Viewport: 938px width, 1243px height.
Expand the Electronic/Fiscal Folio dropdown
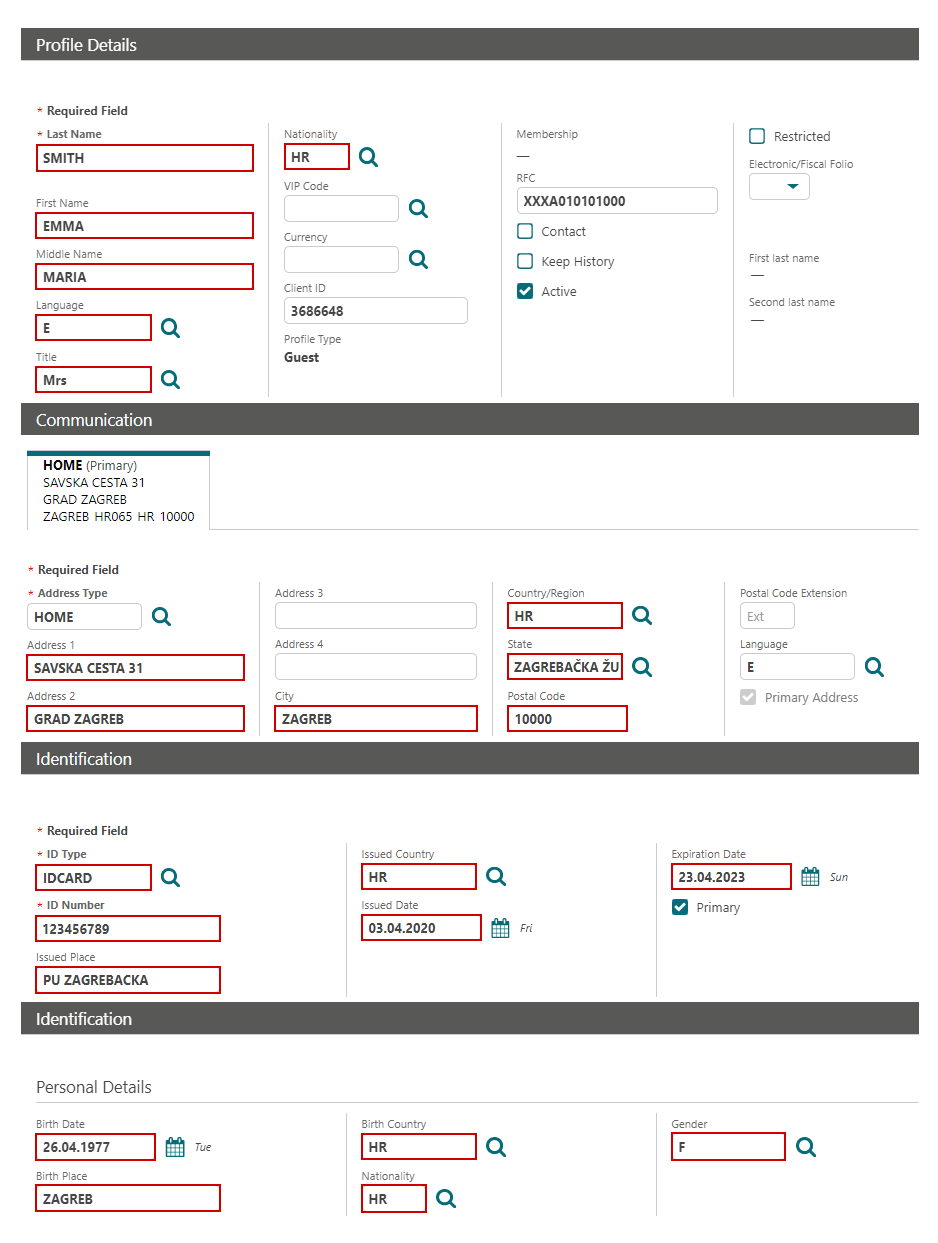(779, 187)
